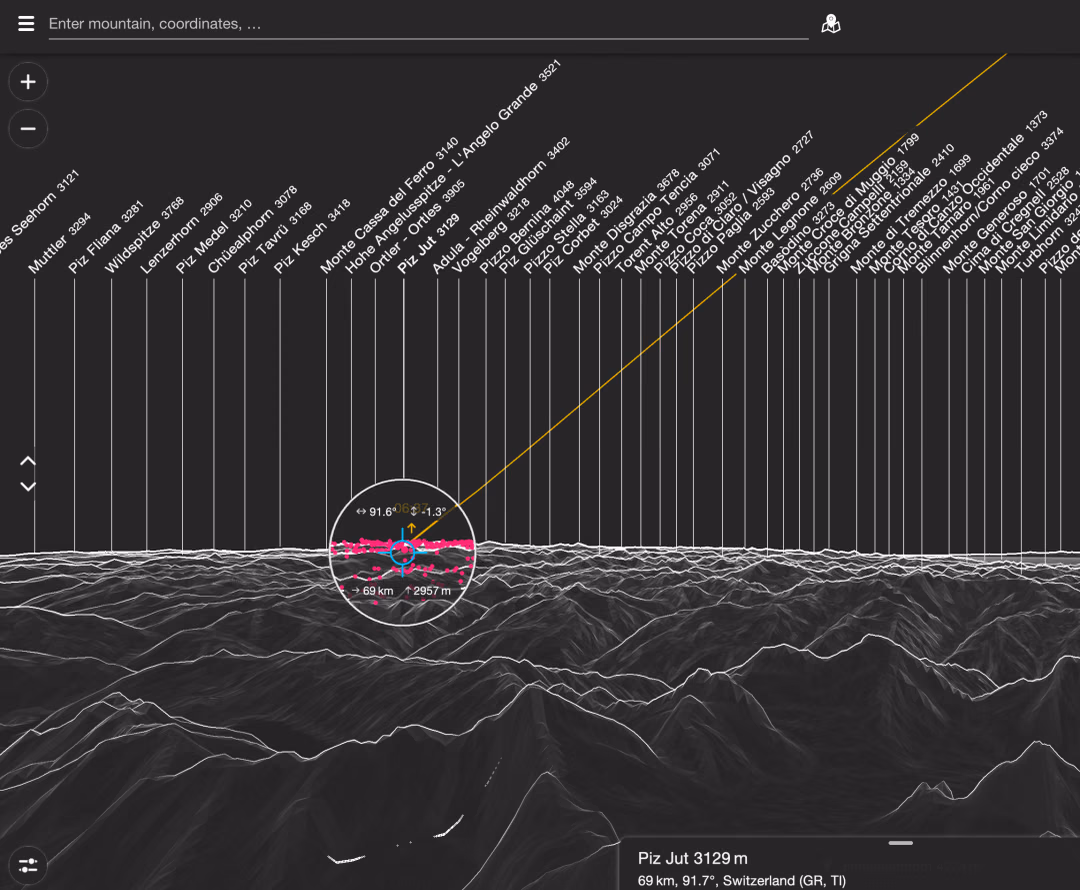Zoom out with the minus button
Image resolution: width=1080 pixels, height=890 pixels.
coord(28,129)
